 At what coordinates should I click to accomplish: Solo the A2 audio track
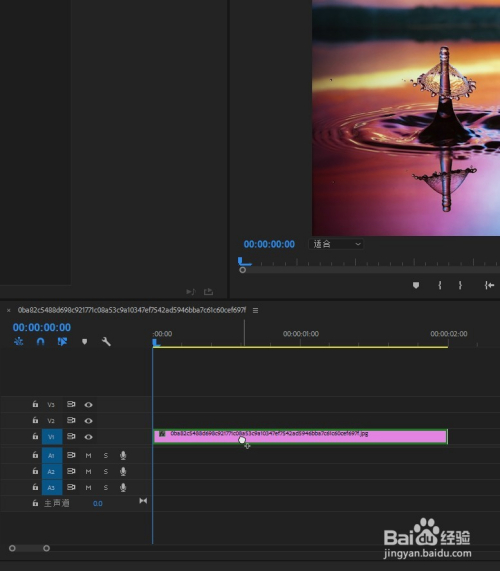[106, 472]
